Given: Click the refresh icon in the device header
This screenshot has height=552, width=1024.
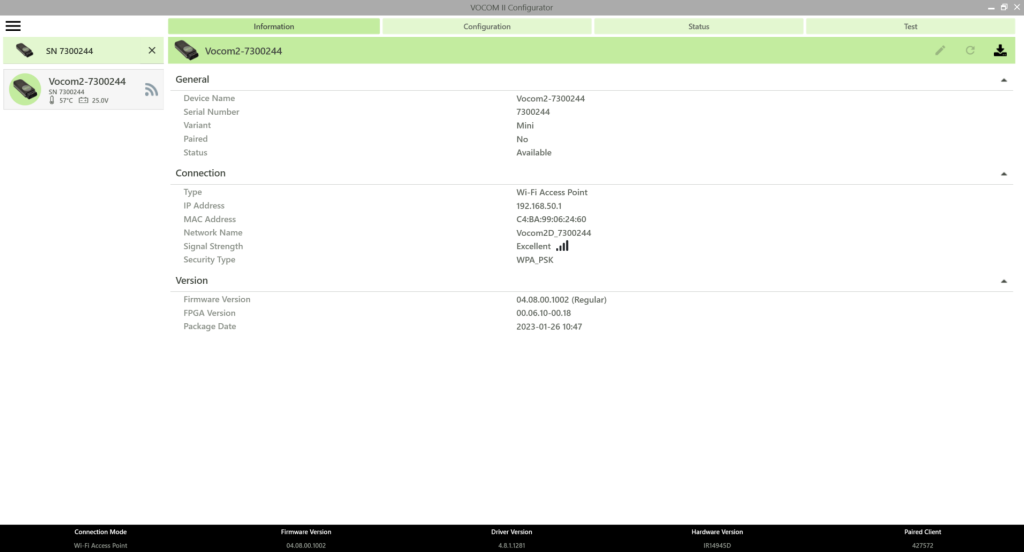Looking at the screenshot, I should point(970,50).
